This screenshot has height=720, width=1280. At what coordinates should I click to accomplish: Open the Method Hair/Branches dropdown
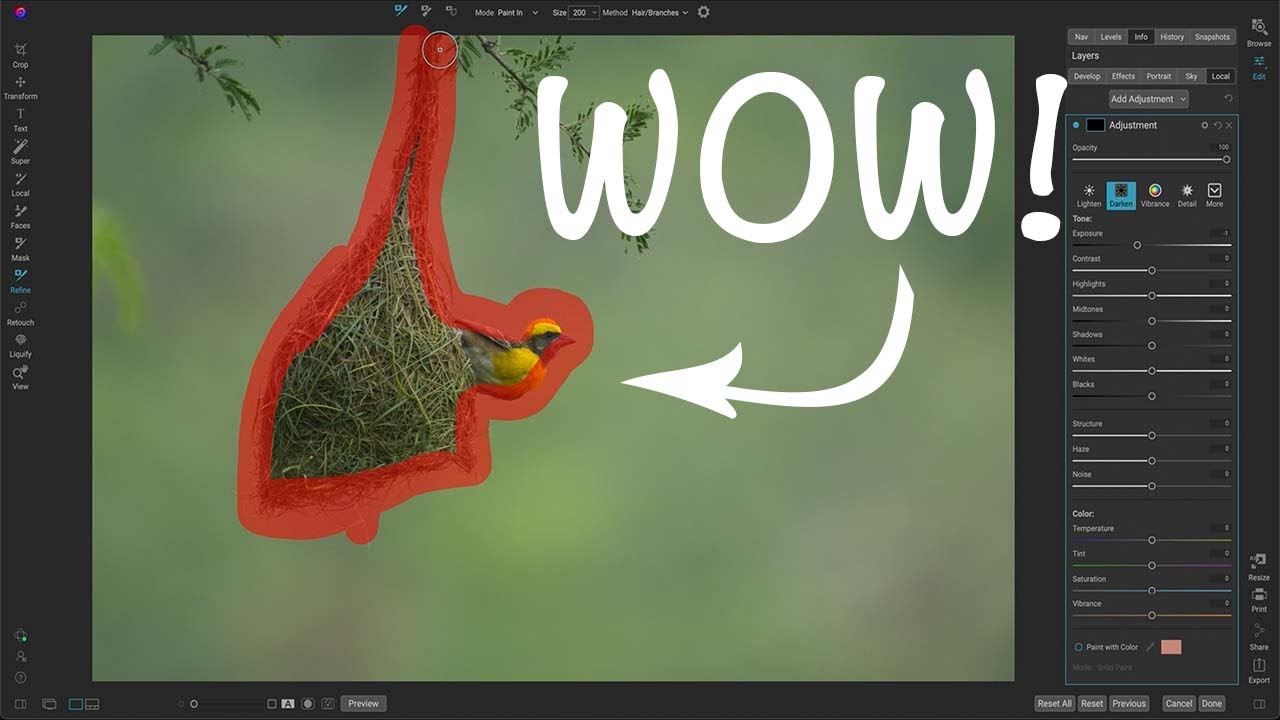660,13
